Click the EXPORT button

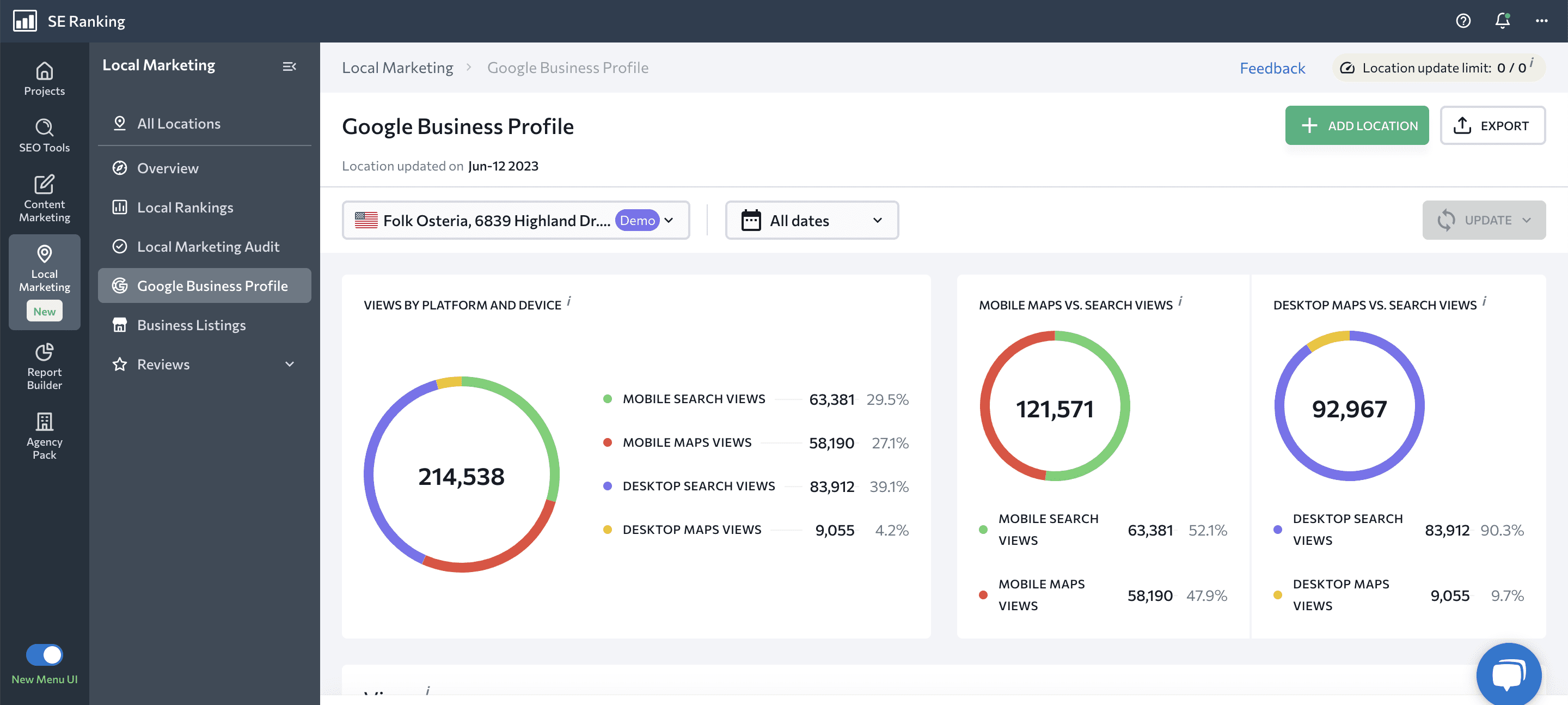(x=1492, y=125)
